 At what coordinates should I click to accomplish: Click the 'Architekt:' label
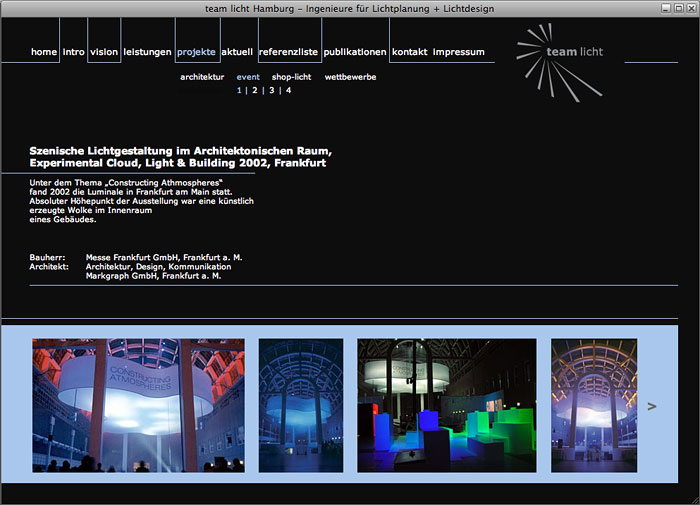[x=49, y=267]
